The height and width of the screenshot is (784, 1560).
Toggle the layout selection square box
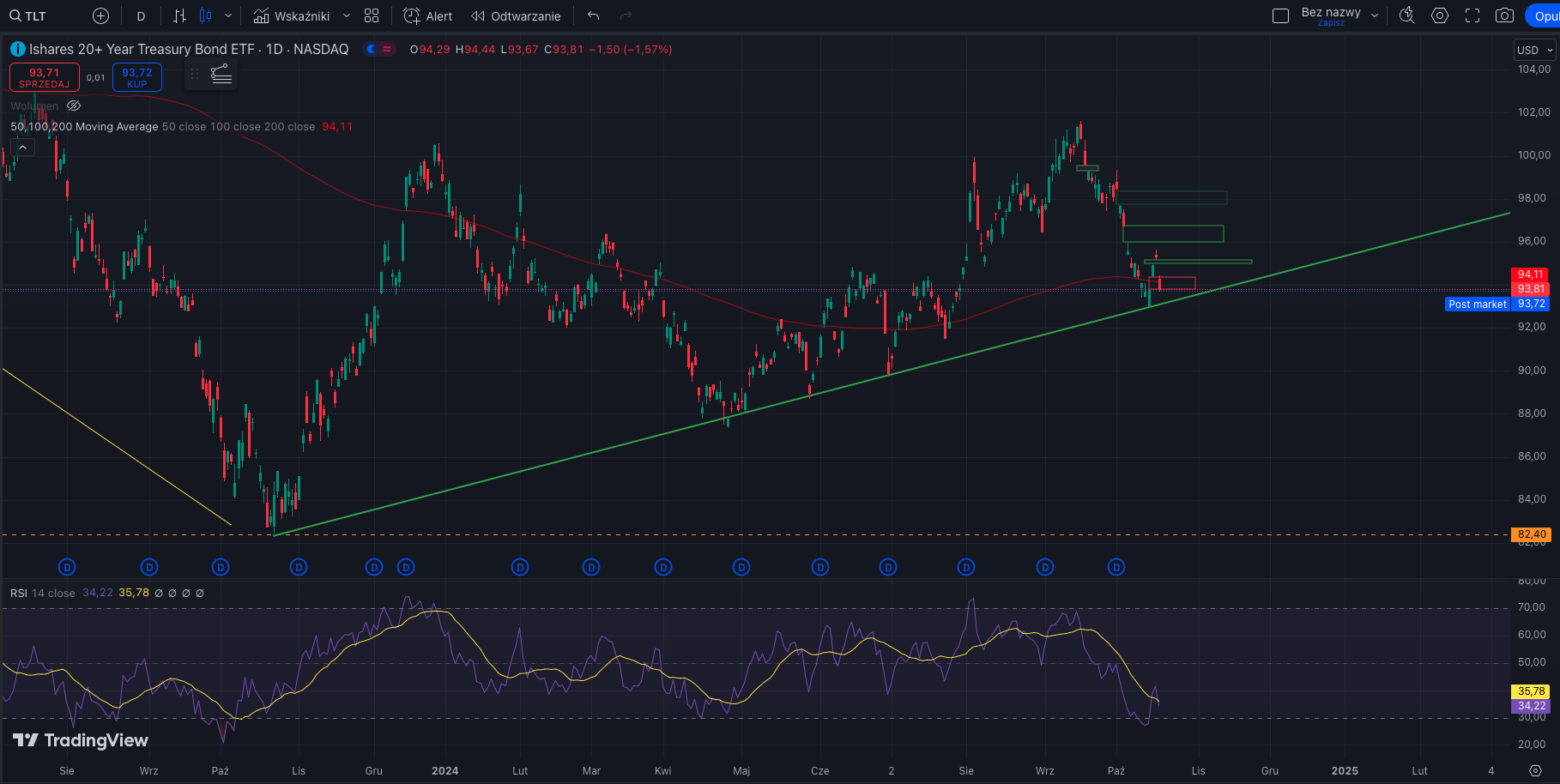point(1280,15)
